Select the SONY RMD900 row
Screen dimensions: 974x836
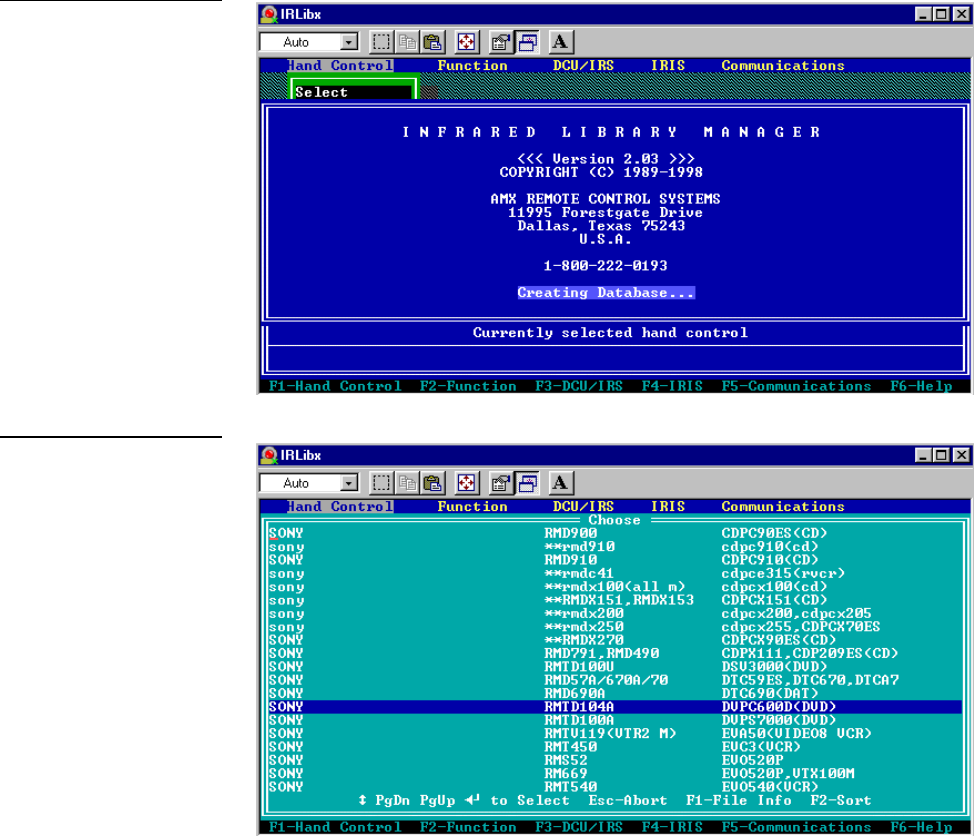(614, 534)
